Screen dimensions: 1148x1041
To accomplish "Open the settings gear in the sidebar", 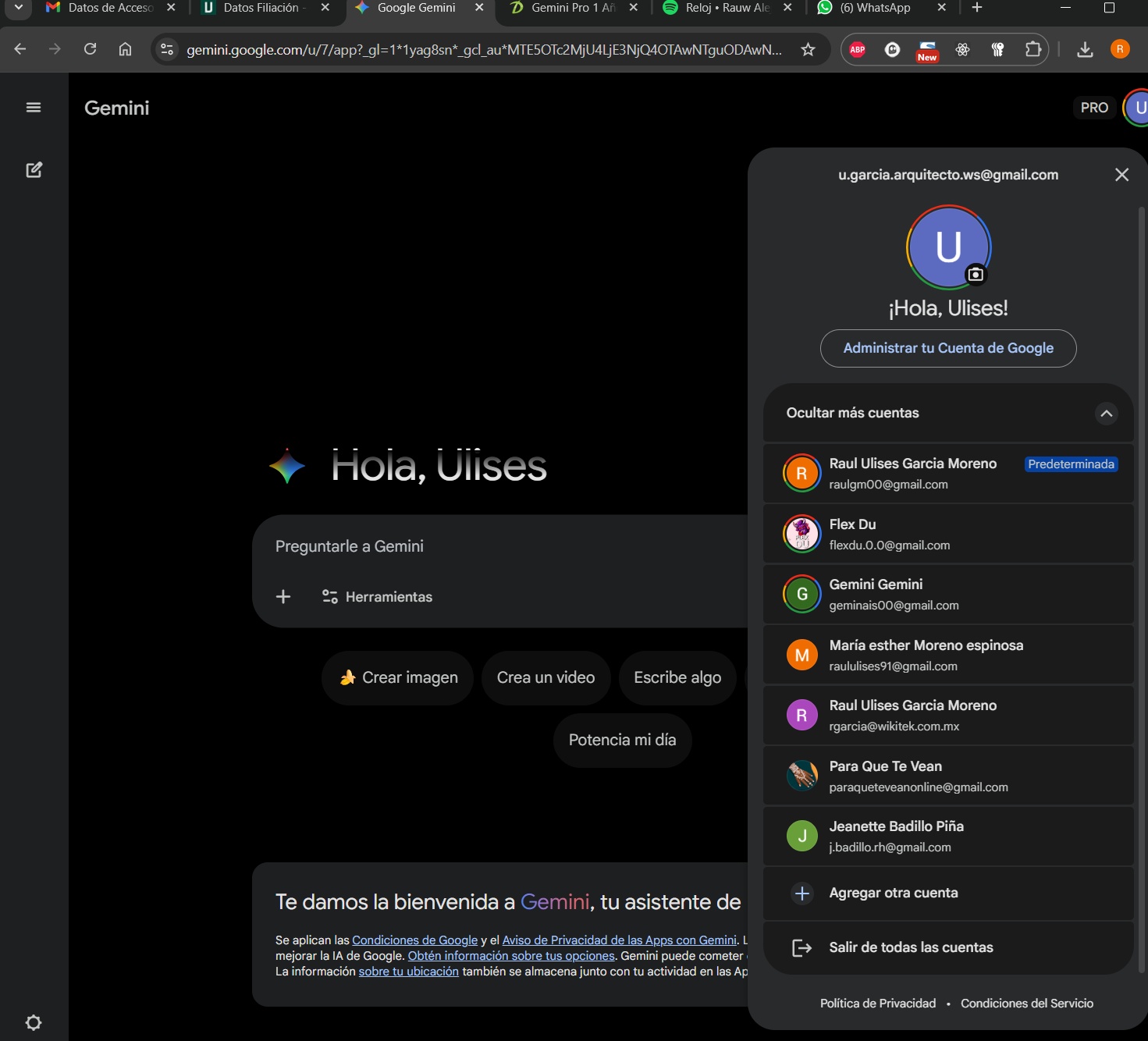I will click(x=34, y=1022).
